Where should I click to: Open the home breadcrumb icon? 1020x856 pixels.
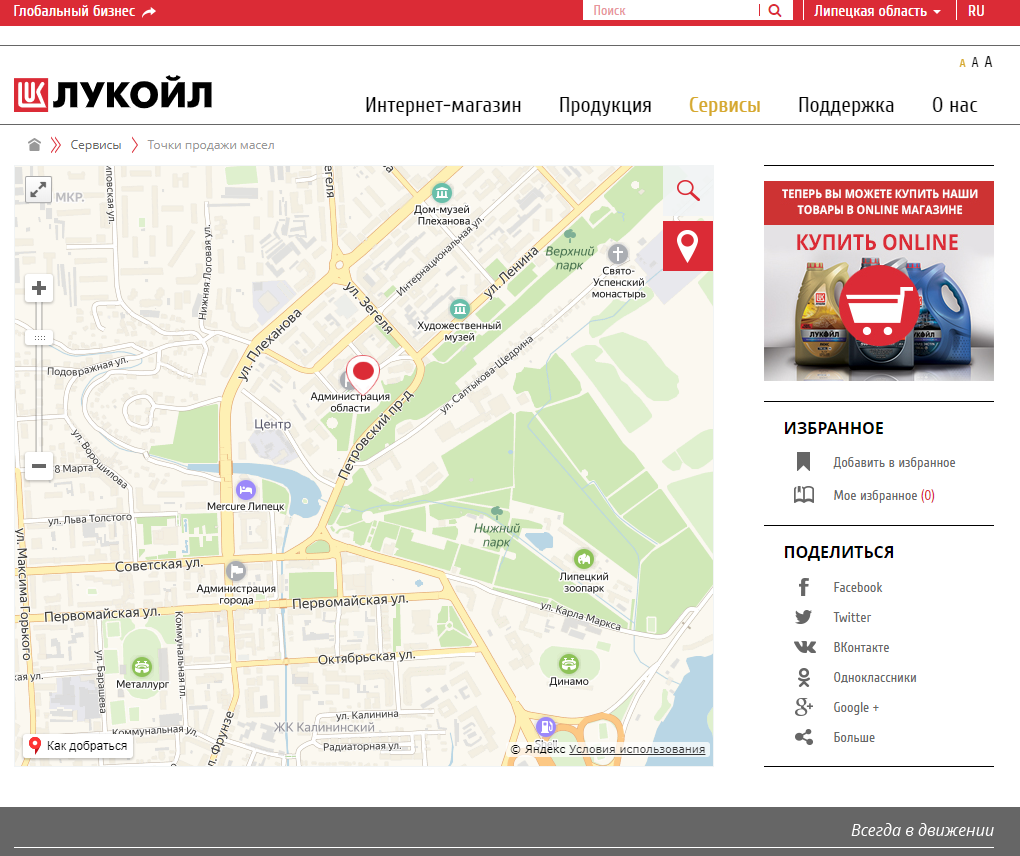[x=34, y=144]
